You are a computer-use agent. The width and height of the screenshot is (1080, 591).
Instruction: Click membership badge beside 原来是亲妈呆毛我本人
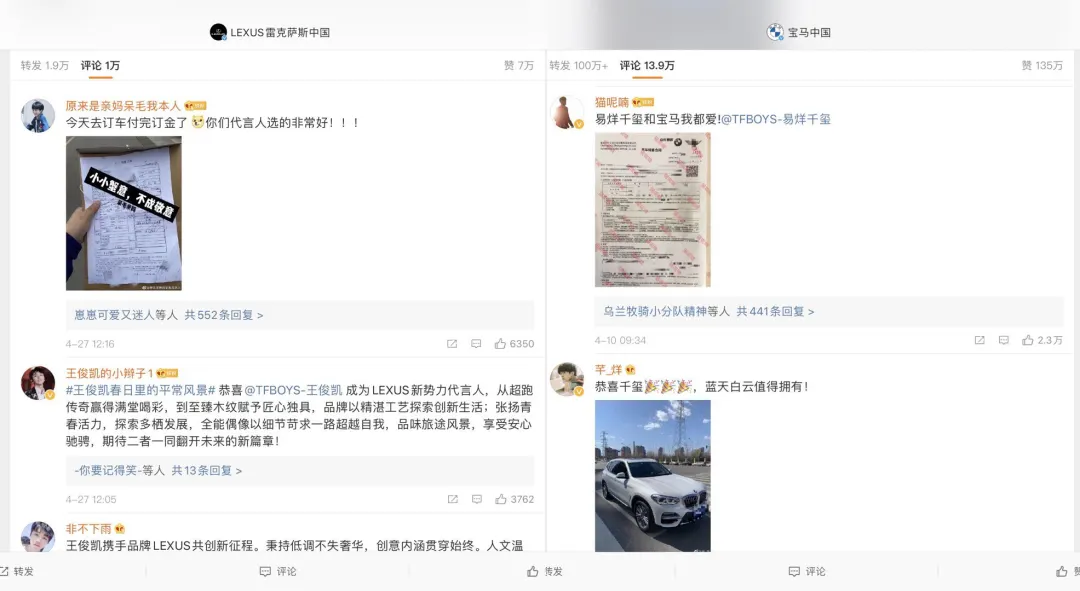pos(196,106)
